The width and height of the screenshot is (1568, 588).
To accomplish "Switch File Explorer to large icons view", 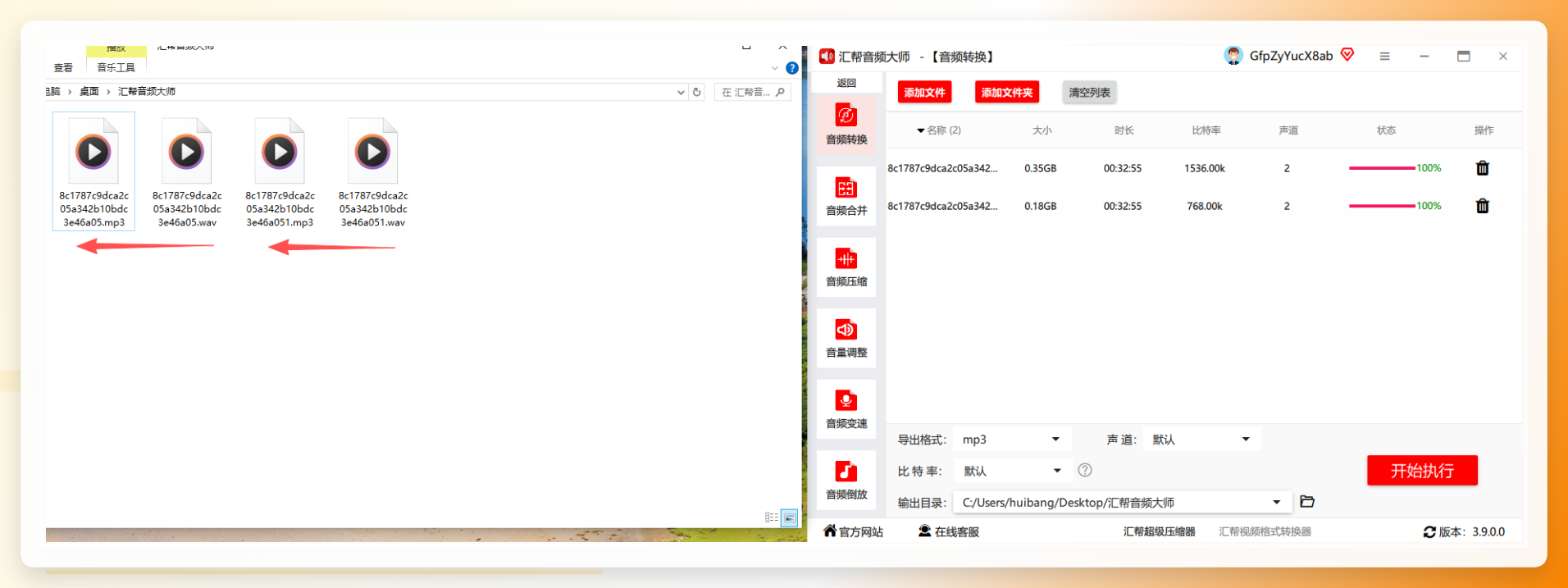I will tap(789, 517).
